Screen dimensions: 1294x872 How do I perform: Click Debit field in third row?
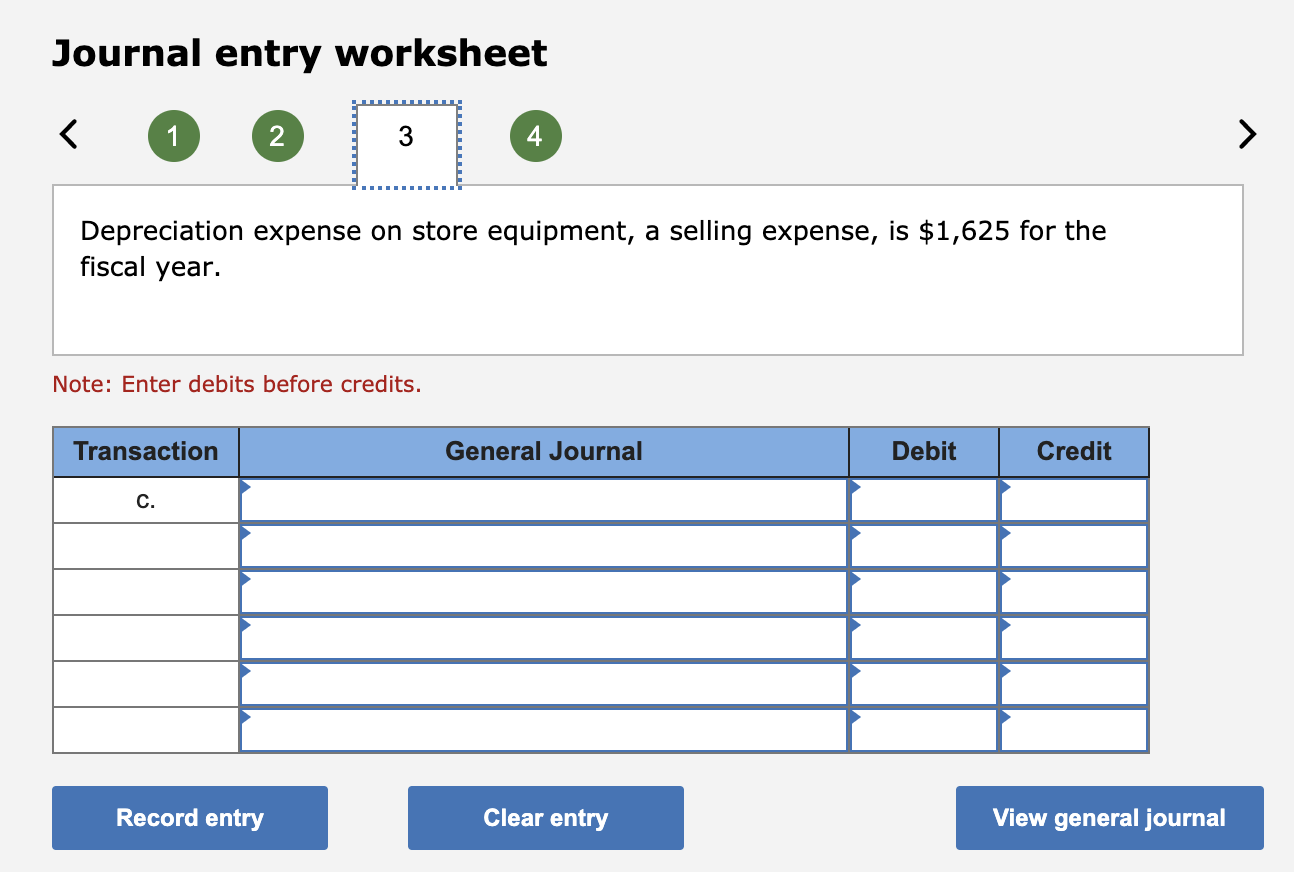(924, 592)
